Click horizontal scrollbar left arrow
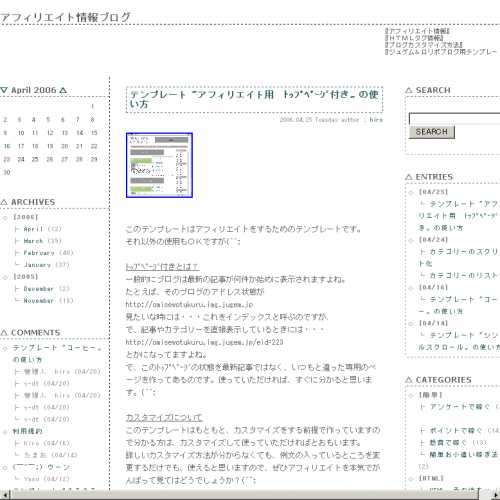The width and height of the screenshot is (500, 500). pos(5,494)
